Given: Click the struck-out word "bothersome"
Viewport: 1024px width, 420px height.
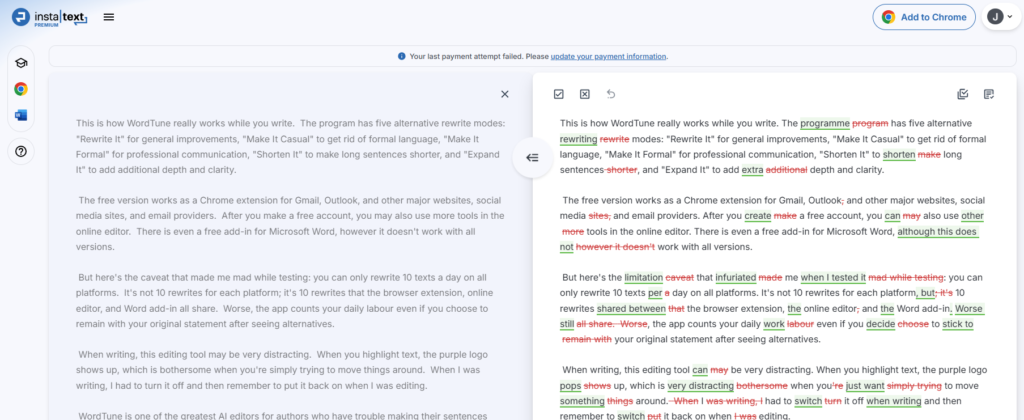Looking at the screenshot, I should (761, 385).
